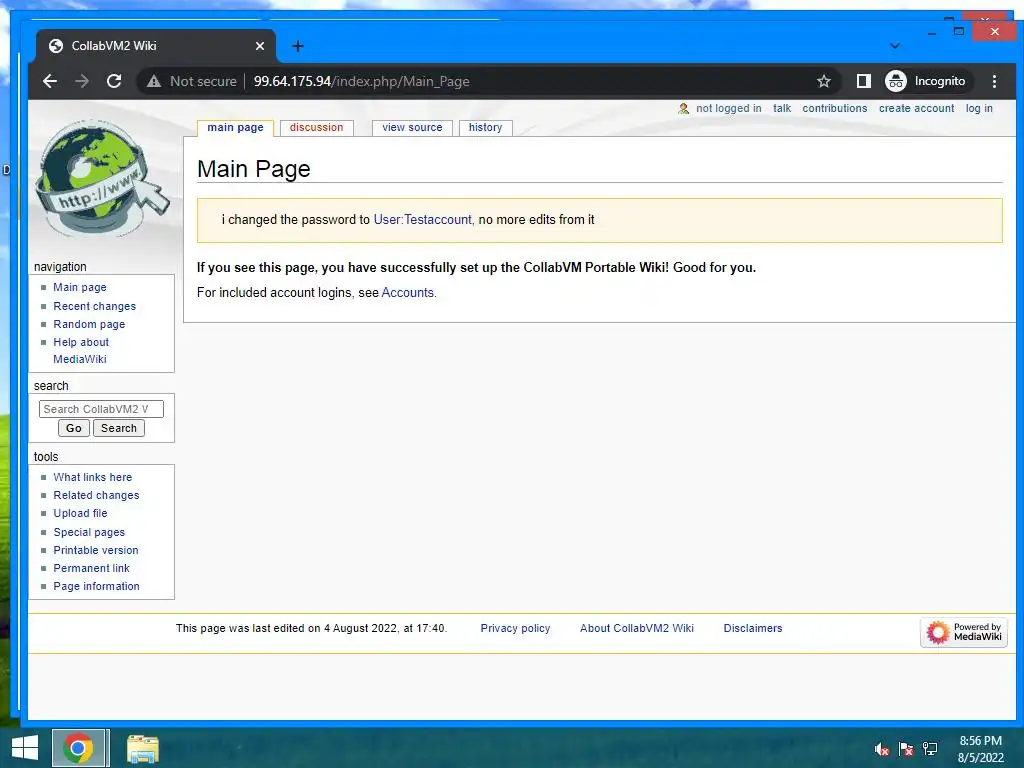1024x768 pixels.
Task: Open the tab search chevron
Action: 895,46
